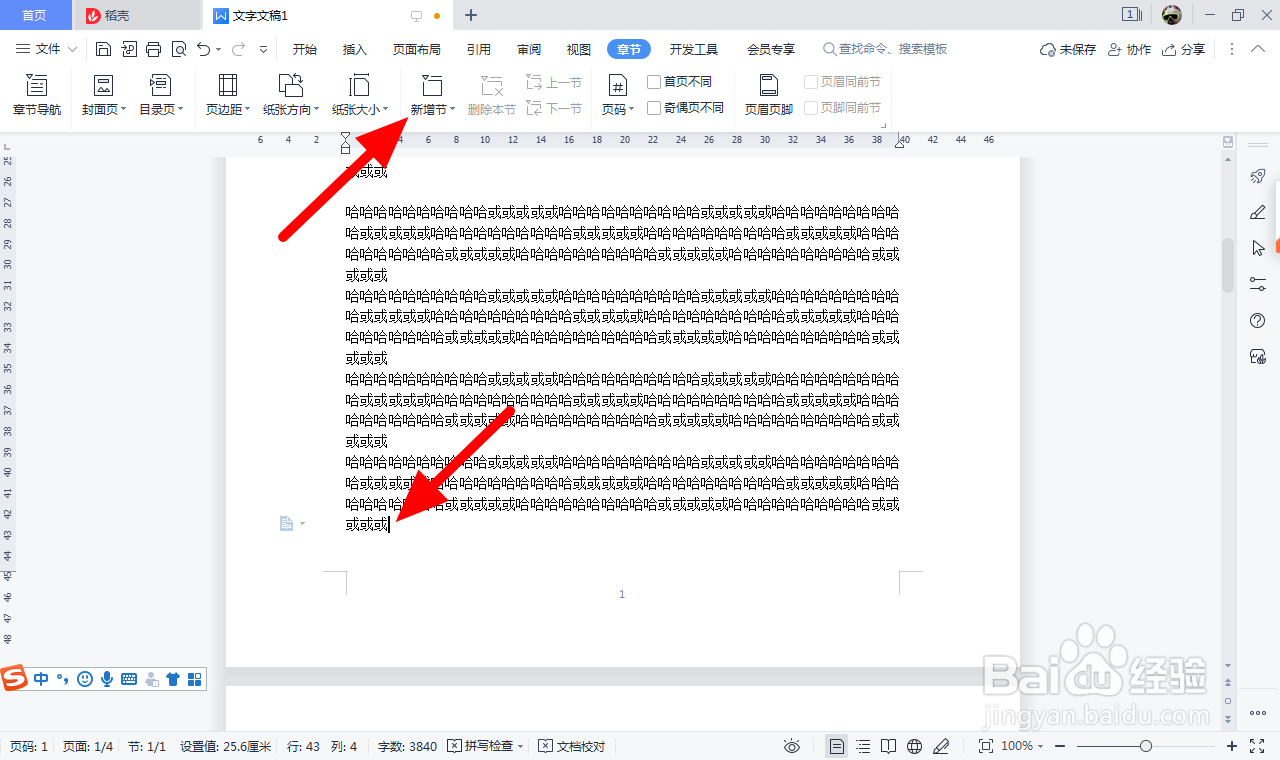Collapse the ribbon with the chevron
1280x760 pixels.
pos(1258,49)
